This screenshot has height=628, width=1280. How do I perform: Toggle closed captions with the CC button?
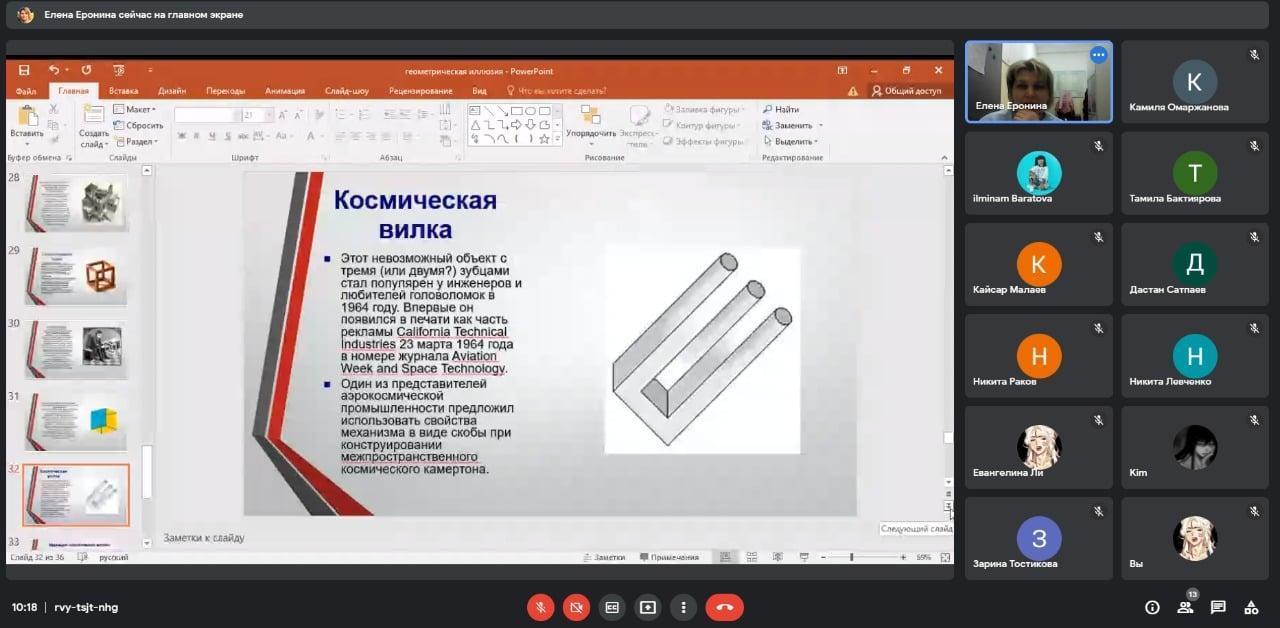tap(612, 607)
